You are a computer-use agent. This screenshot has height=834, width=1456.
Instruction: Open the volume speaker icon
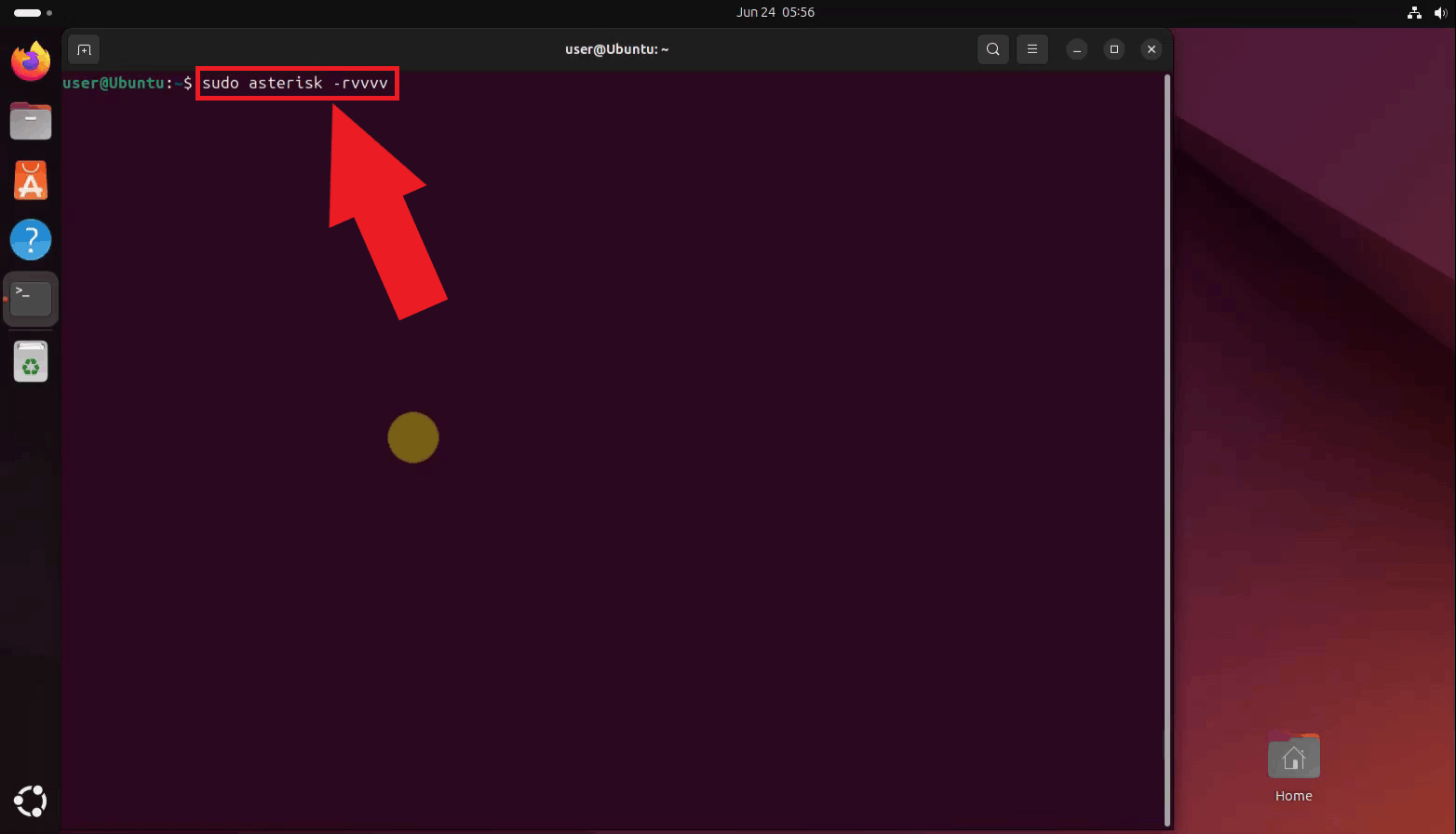click(x=1440, y=12)
